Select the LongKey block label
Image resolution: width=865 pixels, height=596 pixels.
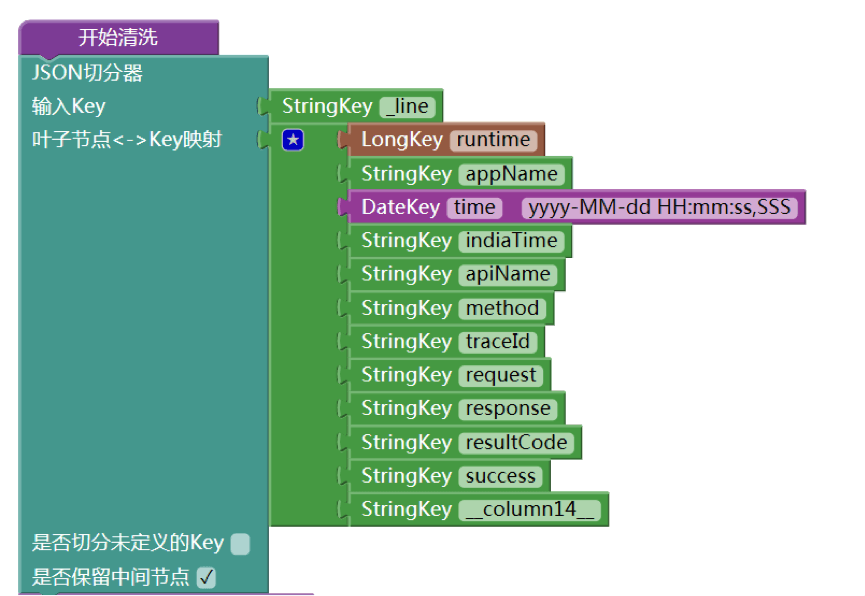(402, 140)
